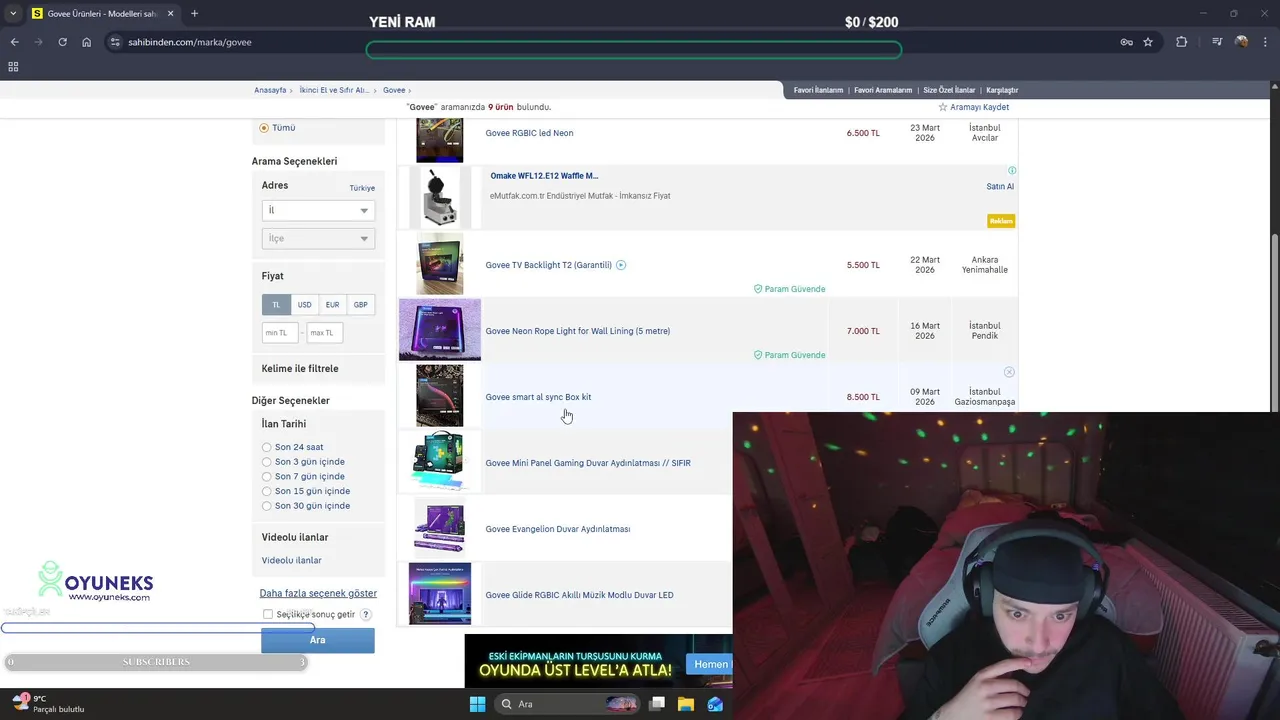Click the max TL price field
The image size is (1280, 720).
(325, 333)
